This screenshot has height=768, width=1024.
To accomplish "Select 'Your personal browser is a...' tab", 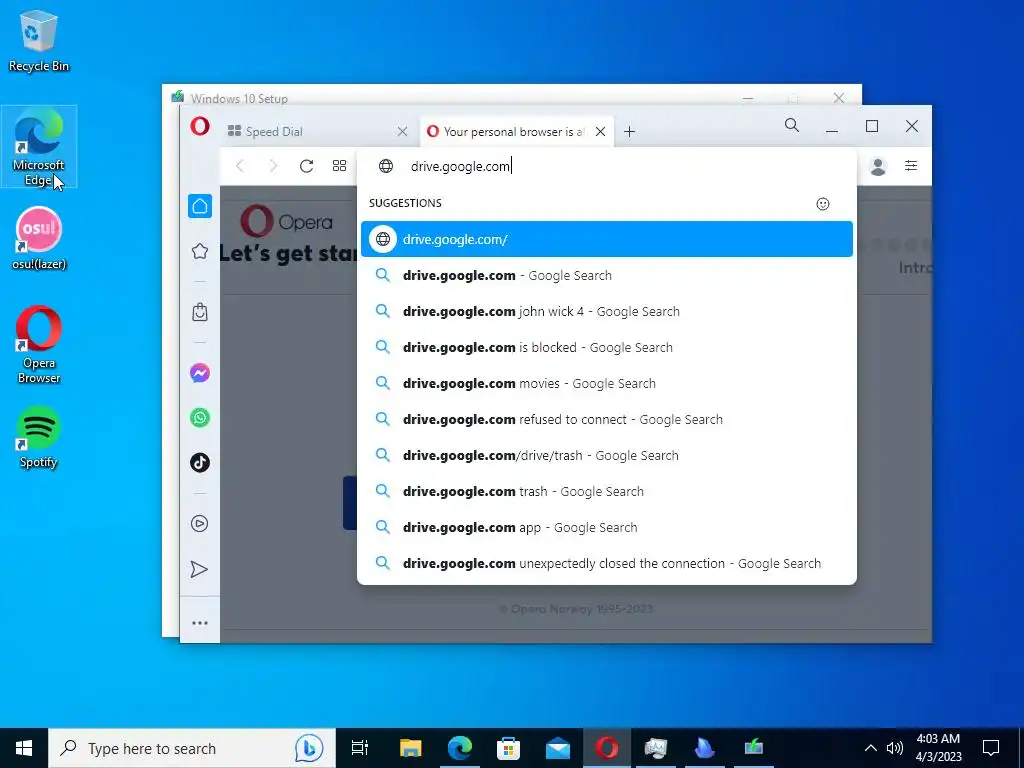I will 516,132.
